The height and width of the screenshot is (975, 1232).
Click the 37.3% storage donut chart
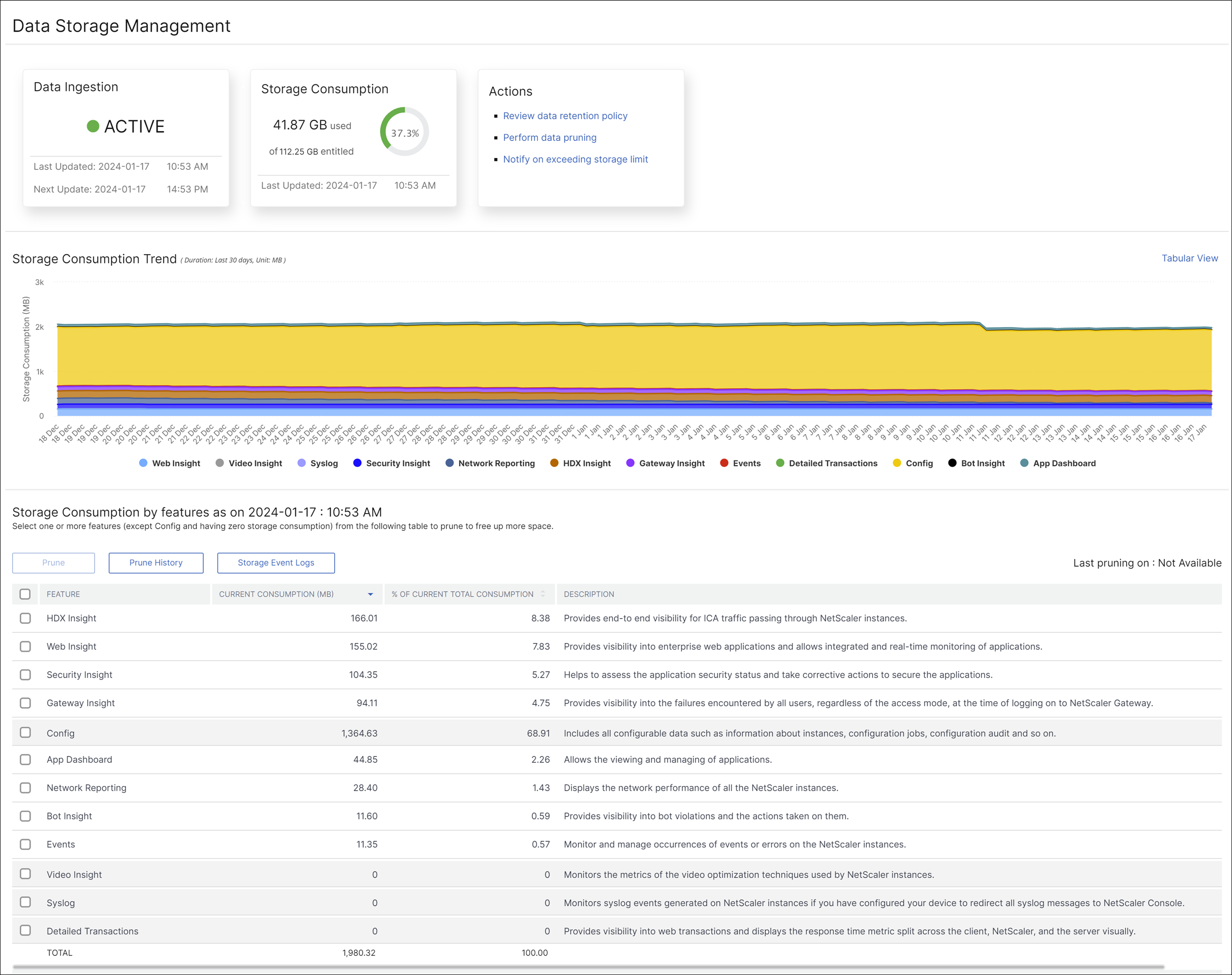[x=405, y=132]
